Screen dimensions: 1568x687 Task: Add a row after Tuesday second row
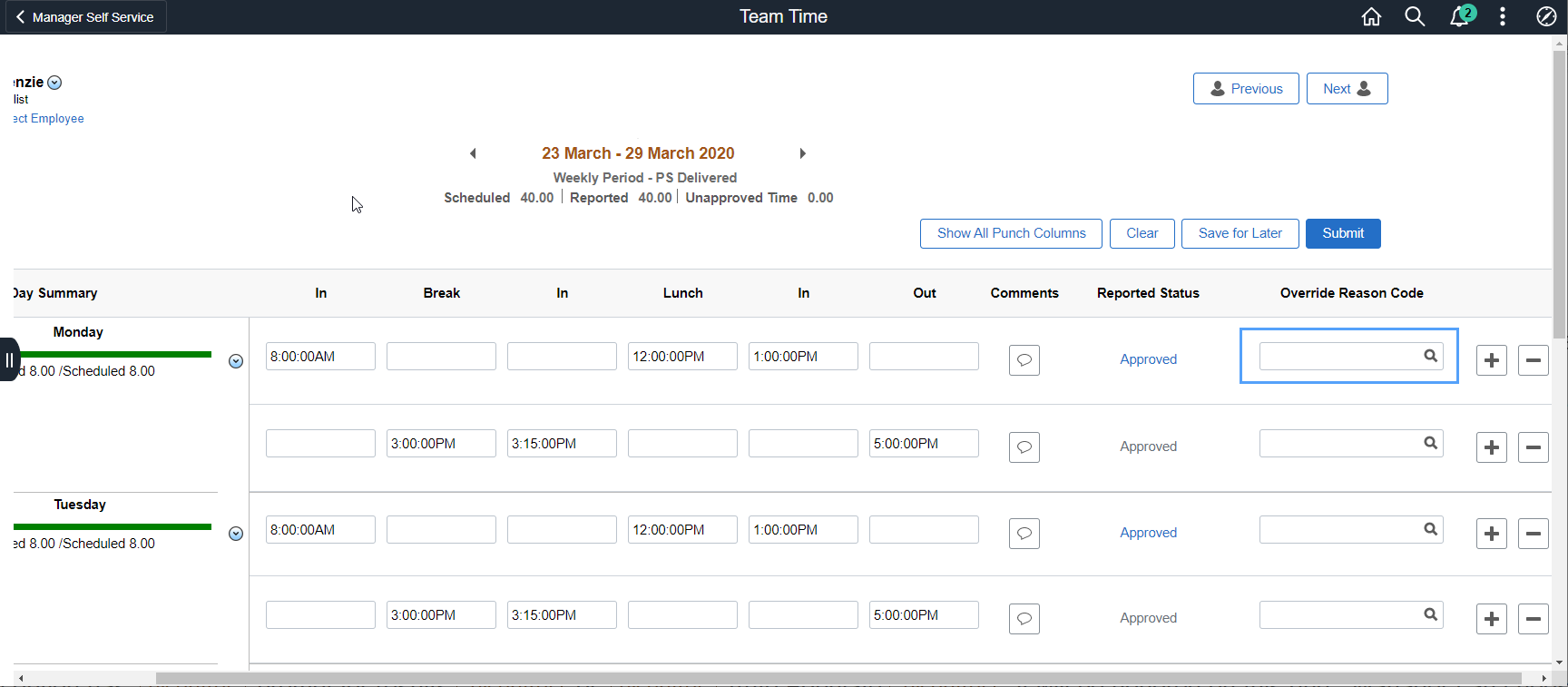(1492, 619)
